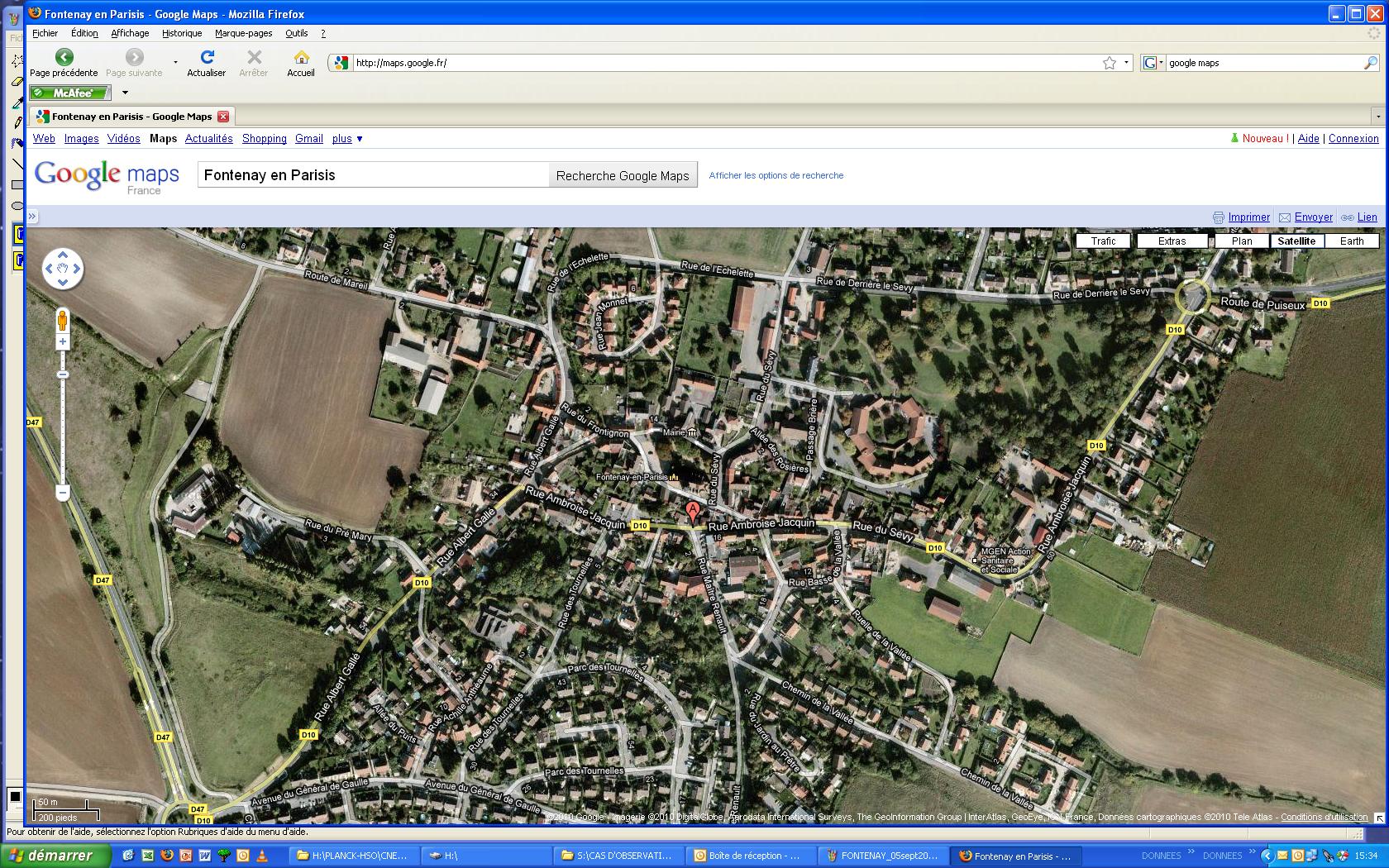Image resolution: width=1389 pixels, height=868 pixels.
Task: Bookmark page with the star icon
Action: (1110, 63)
